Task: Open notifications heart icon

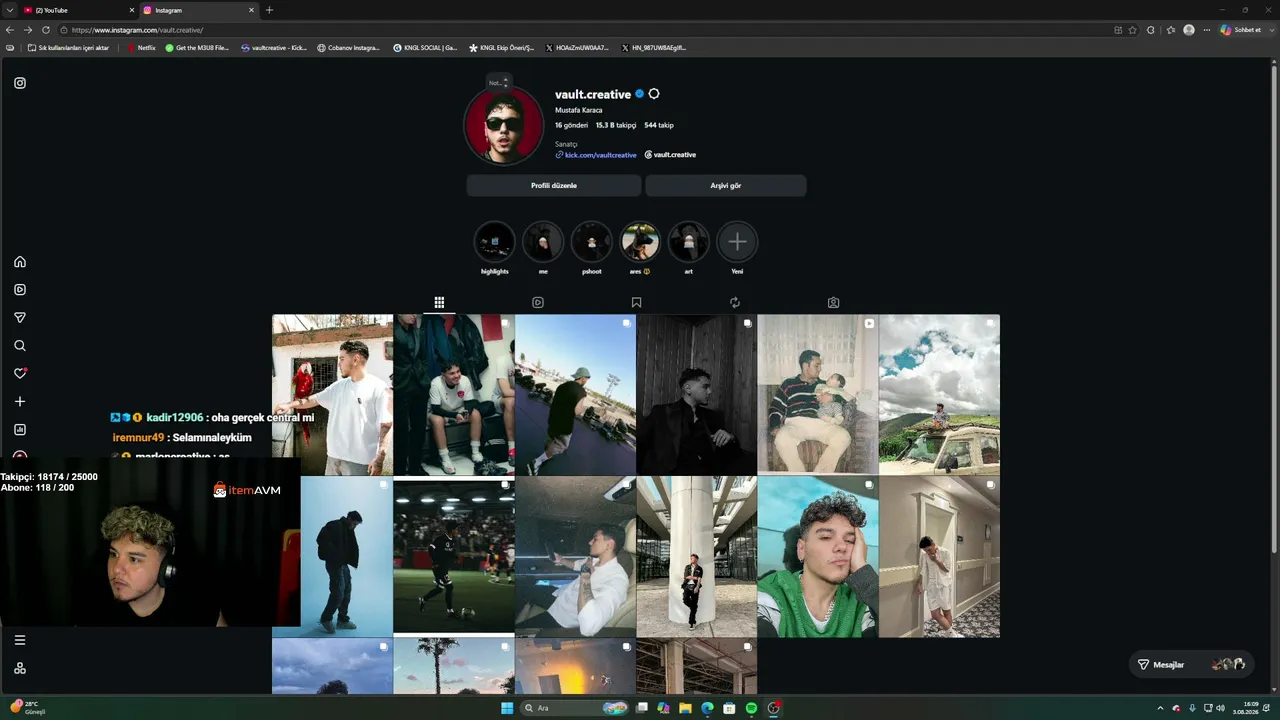Action: click(20, 373)
